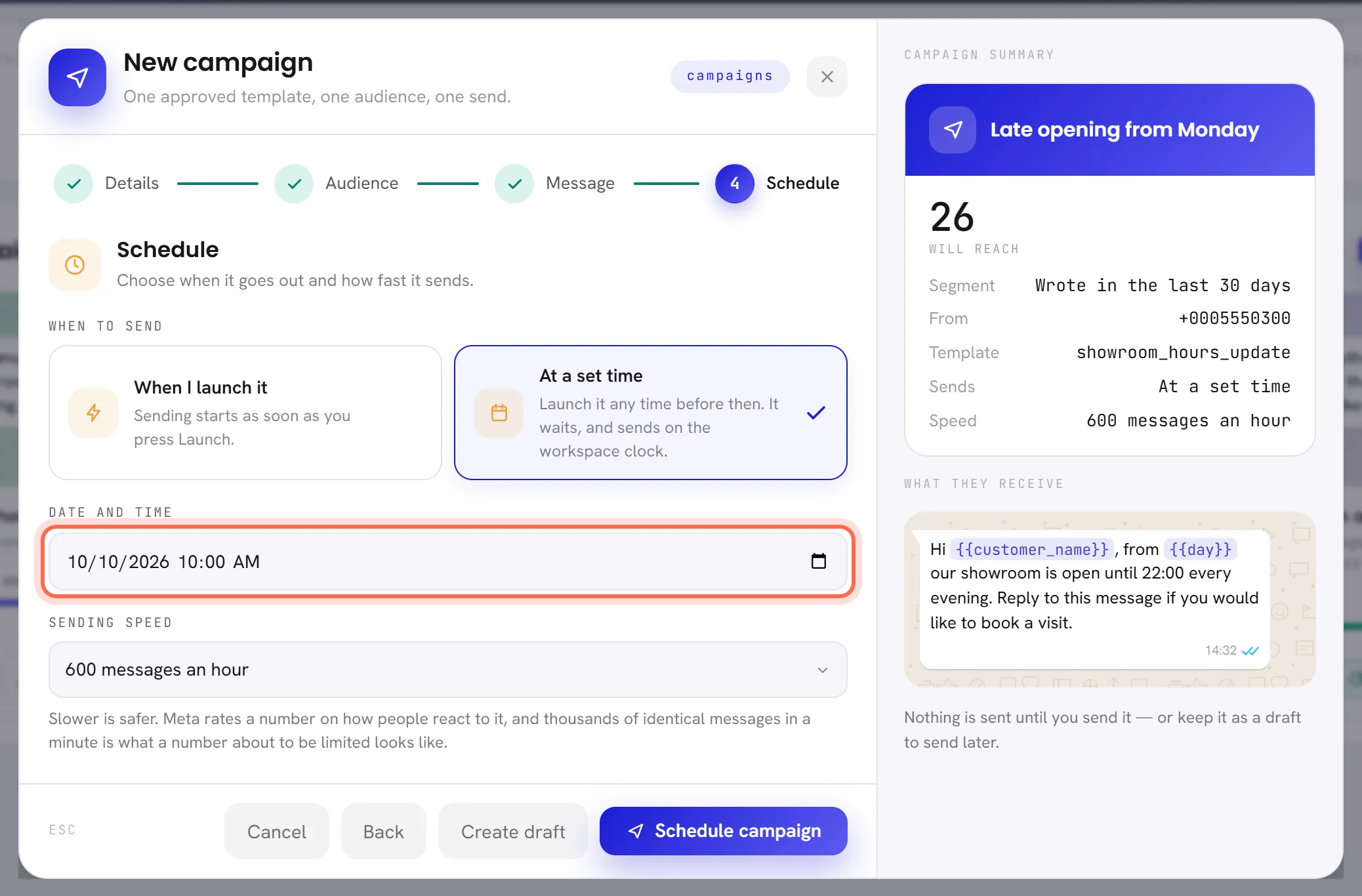The height and width of the screenshot is (896, 1362).
Task: Open the sending speed dropdown
Action: (x=448, y=670)
